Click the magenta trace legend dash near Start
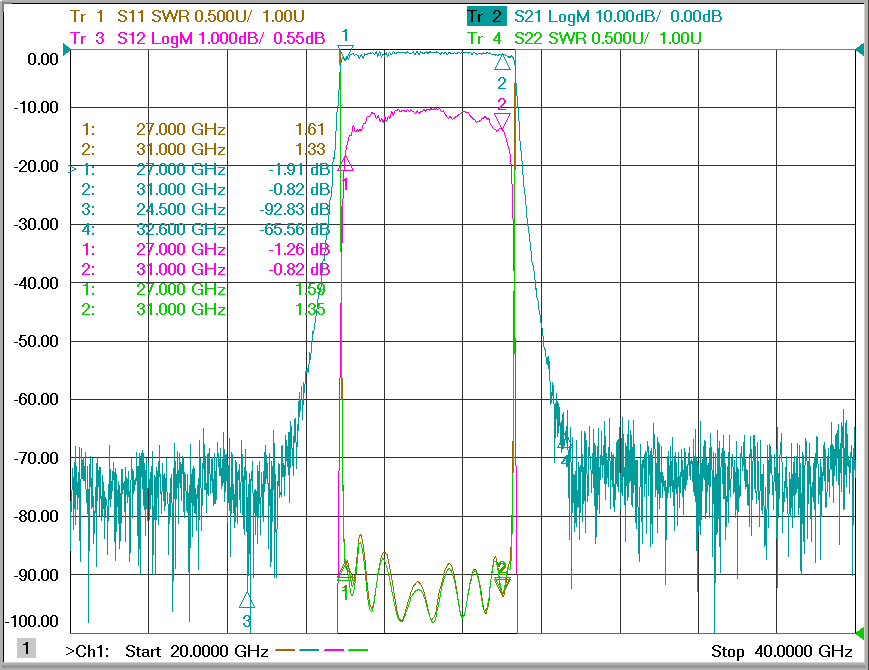 334,649
